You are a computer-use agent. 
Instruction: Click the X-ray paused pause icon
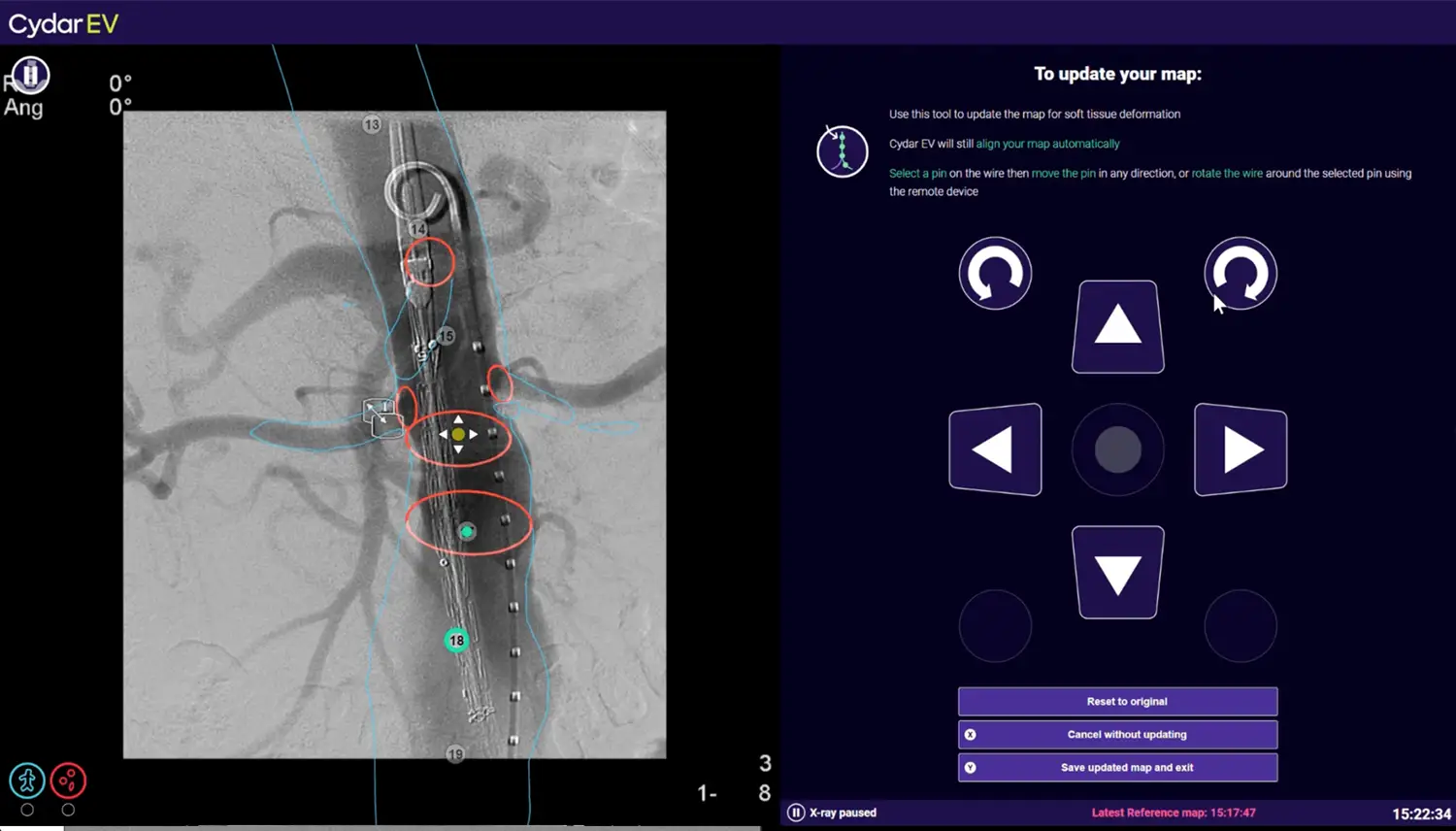(x=796, y=813)
